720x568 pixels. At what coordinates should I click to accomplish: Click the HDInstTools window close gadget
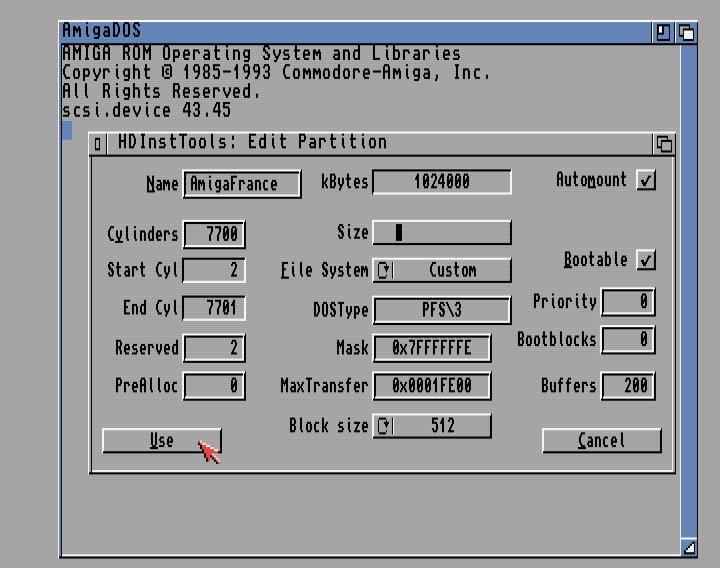tap(98, 144)
